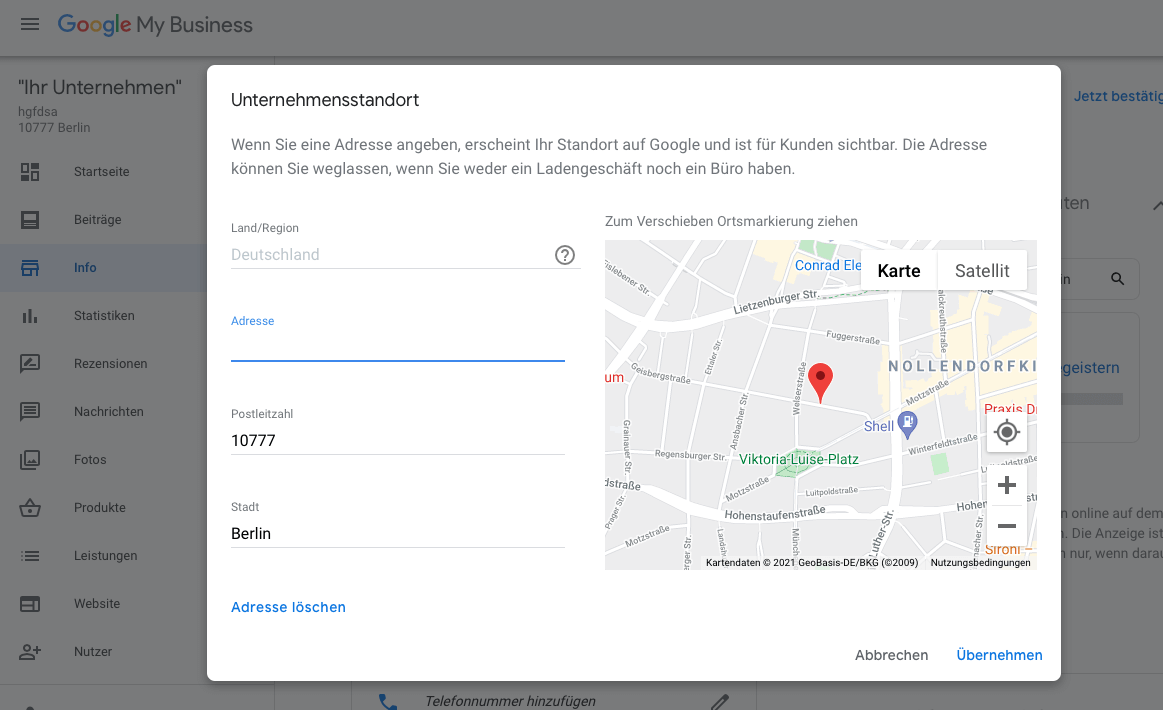Click Telefonnummer hinzufügen text

coord(510,701)
